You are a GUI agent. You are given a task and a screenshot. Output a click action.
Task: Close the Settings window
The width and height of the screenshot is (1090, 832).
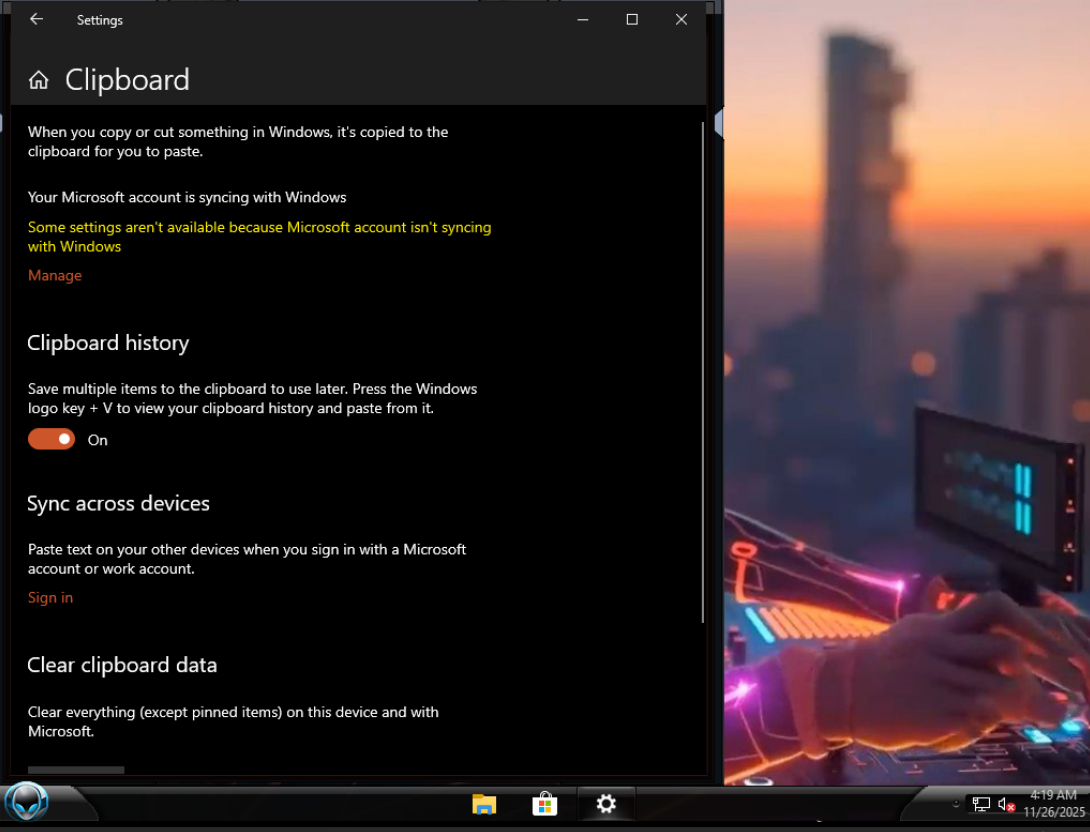pyautogui.click(x=681, y=19)
